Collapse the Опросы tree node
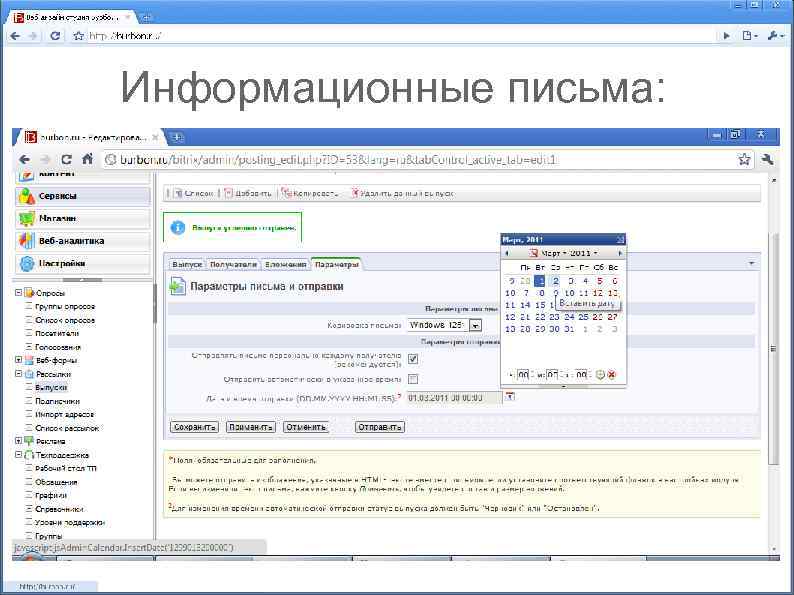This screenshot has height=595, width=794. tap(18, 293)
